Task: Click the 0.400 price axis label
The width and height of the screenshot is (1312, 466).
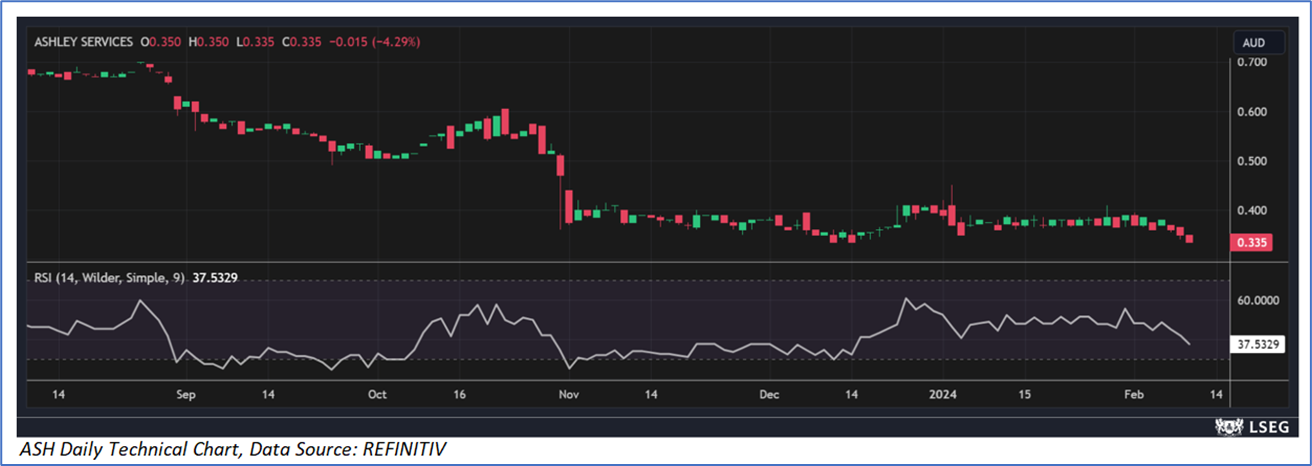Action: click(1253, 210)
